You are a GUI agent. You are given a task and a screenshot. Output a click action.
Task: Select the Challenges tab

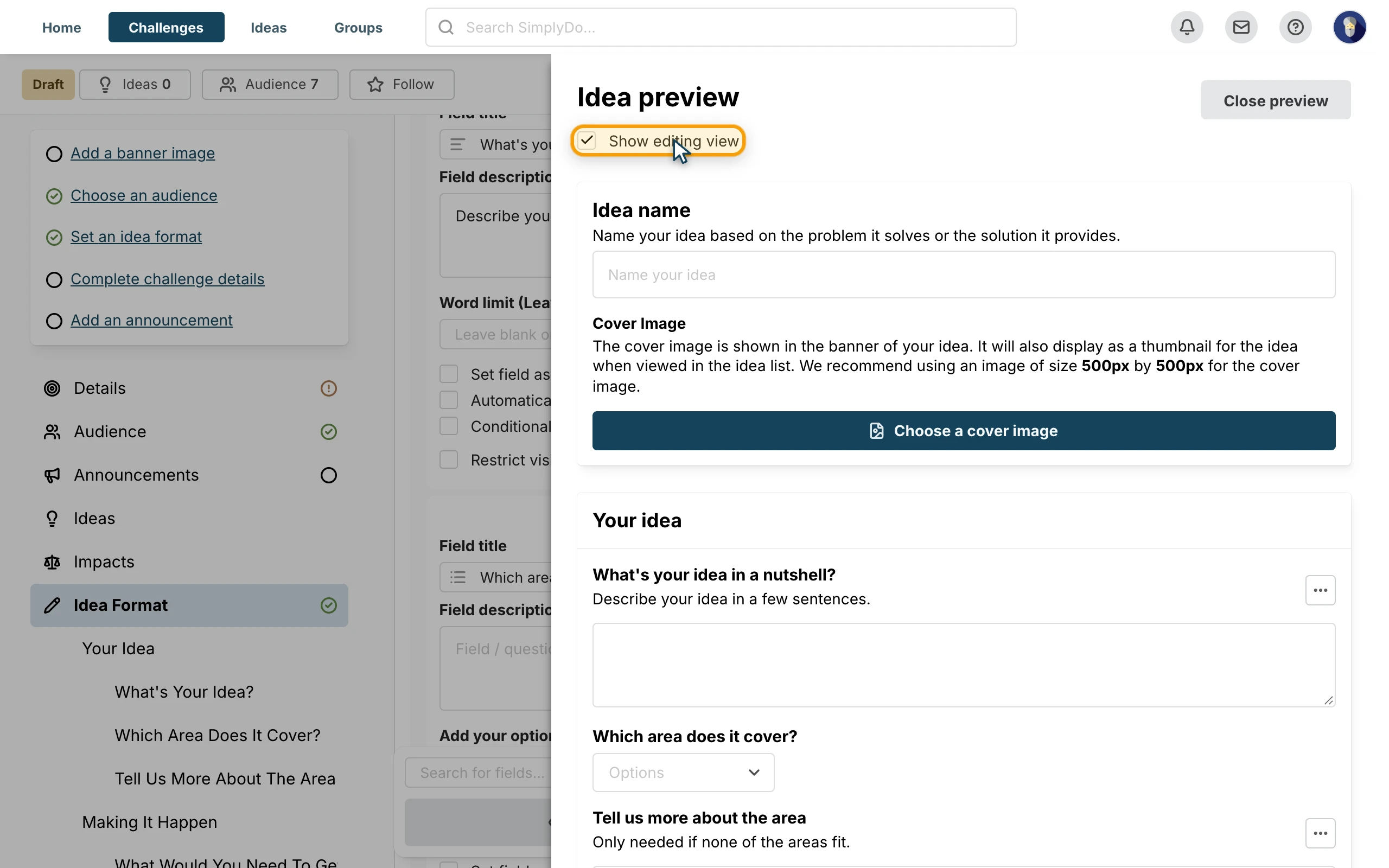tap(166, 28)
